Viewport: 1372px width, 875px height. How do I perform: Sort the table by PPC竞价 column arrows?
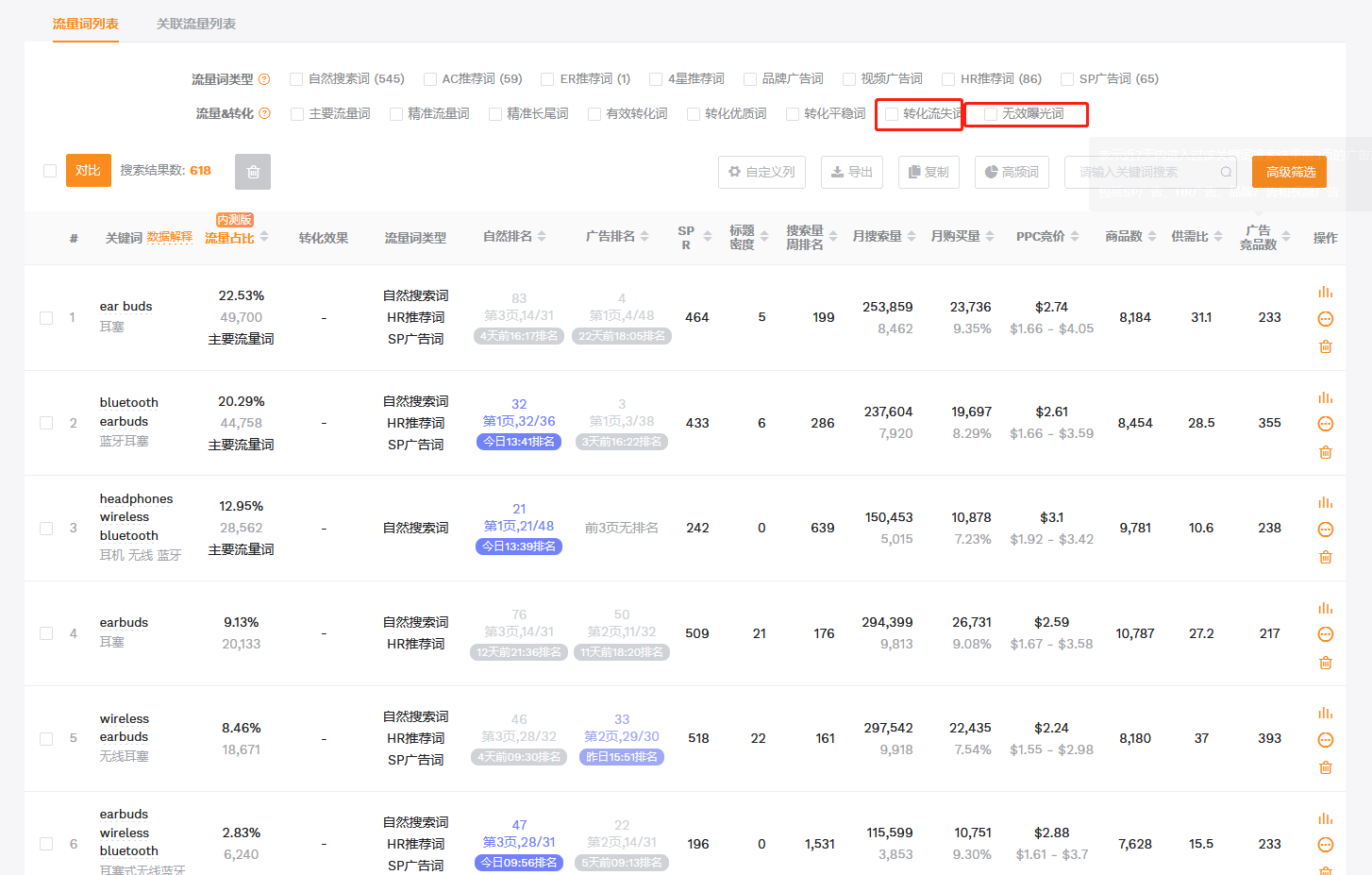1075,237
